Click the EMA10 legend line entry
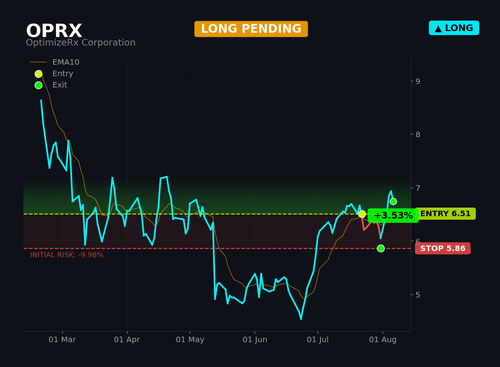The width and height of the screenshot is (500, 367). [55, 62]
